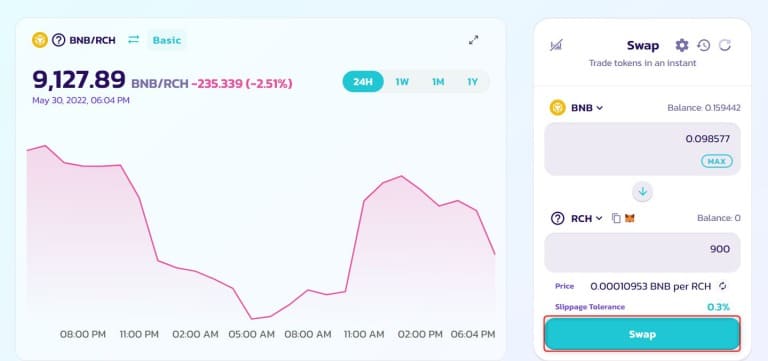Viewport: 768px width, 361px height.
Task: Hide the price chart via chart icon
Action: [x=556, y=45]
